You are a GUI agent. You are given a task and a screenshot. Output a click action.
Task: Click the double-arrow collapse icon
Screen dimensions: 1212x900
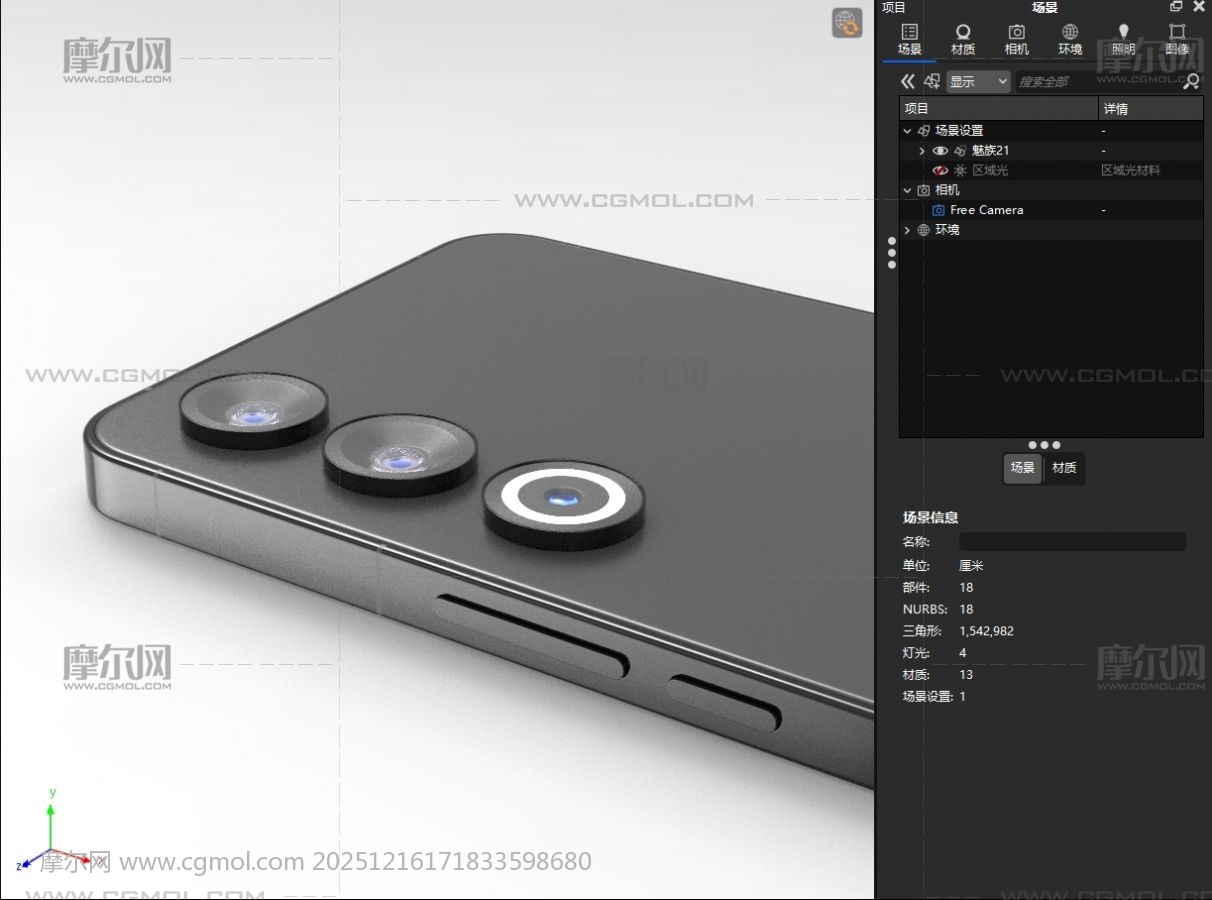pyautogui.click(x=907, y=82)
